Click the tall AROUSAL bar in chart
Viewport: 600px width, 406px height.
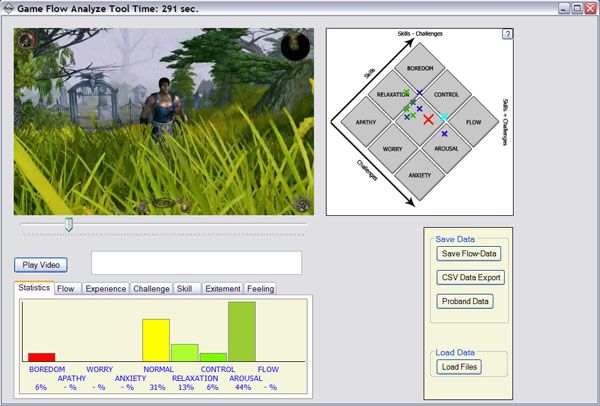[x=242, y=331]
